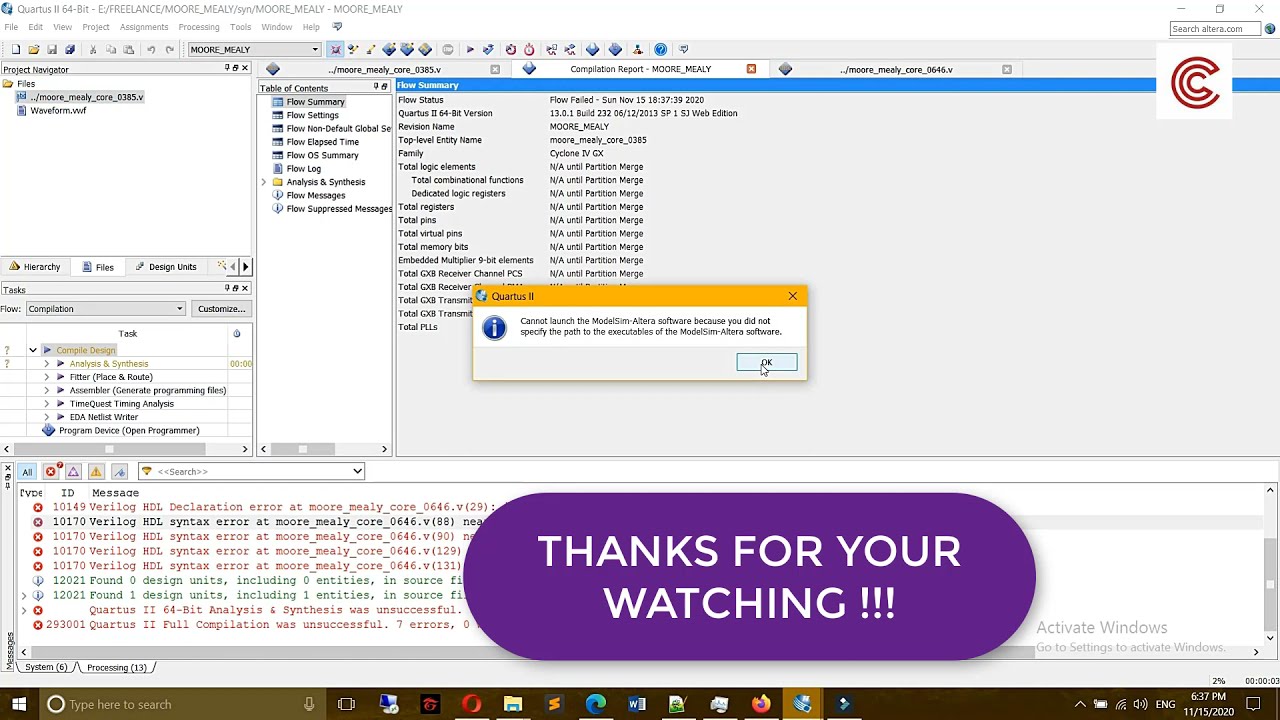Click the Tasks panel horizontal scrollbar thumb
This screenshot has height=720, width=1280.
tap(109, 449)
